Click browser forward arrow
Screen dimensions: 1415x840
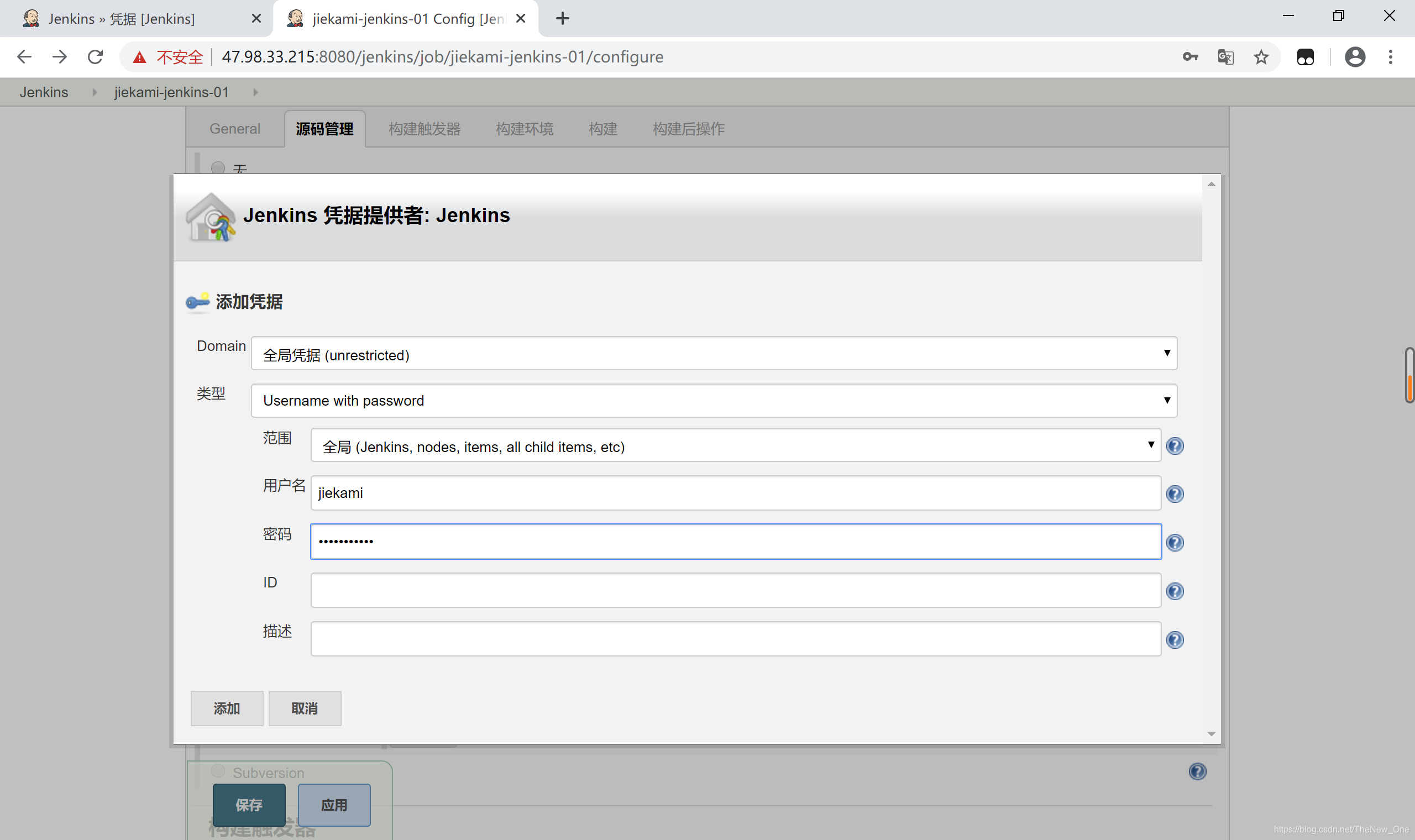60,56
